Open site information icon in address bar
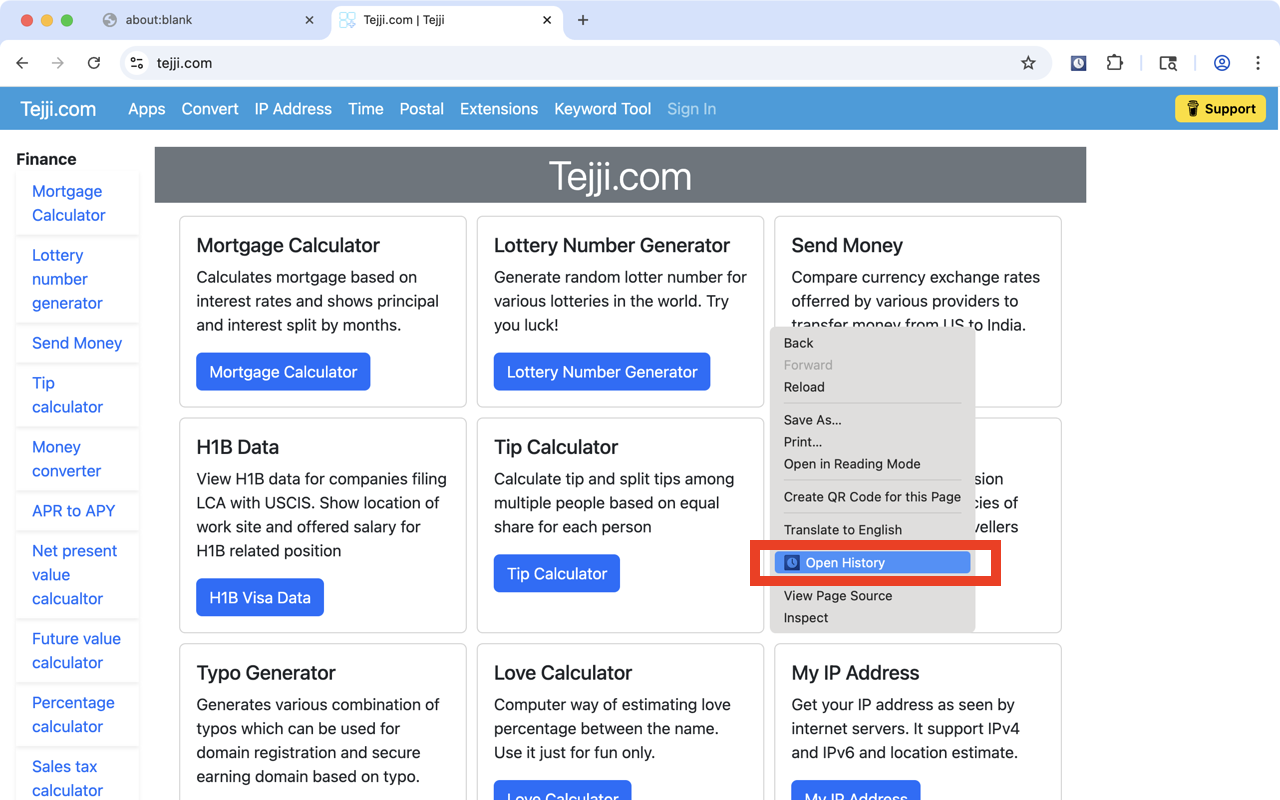Screen dimensions: 1280x800 tap(138, 63)
